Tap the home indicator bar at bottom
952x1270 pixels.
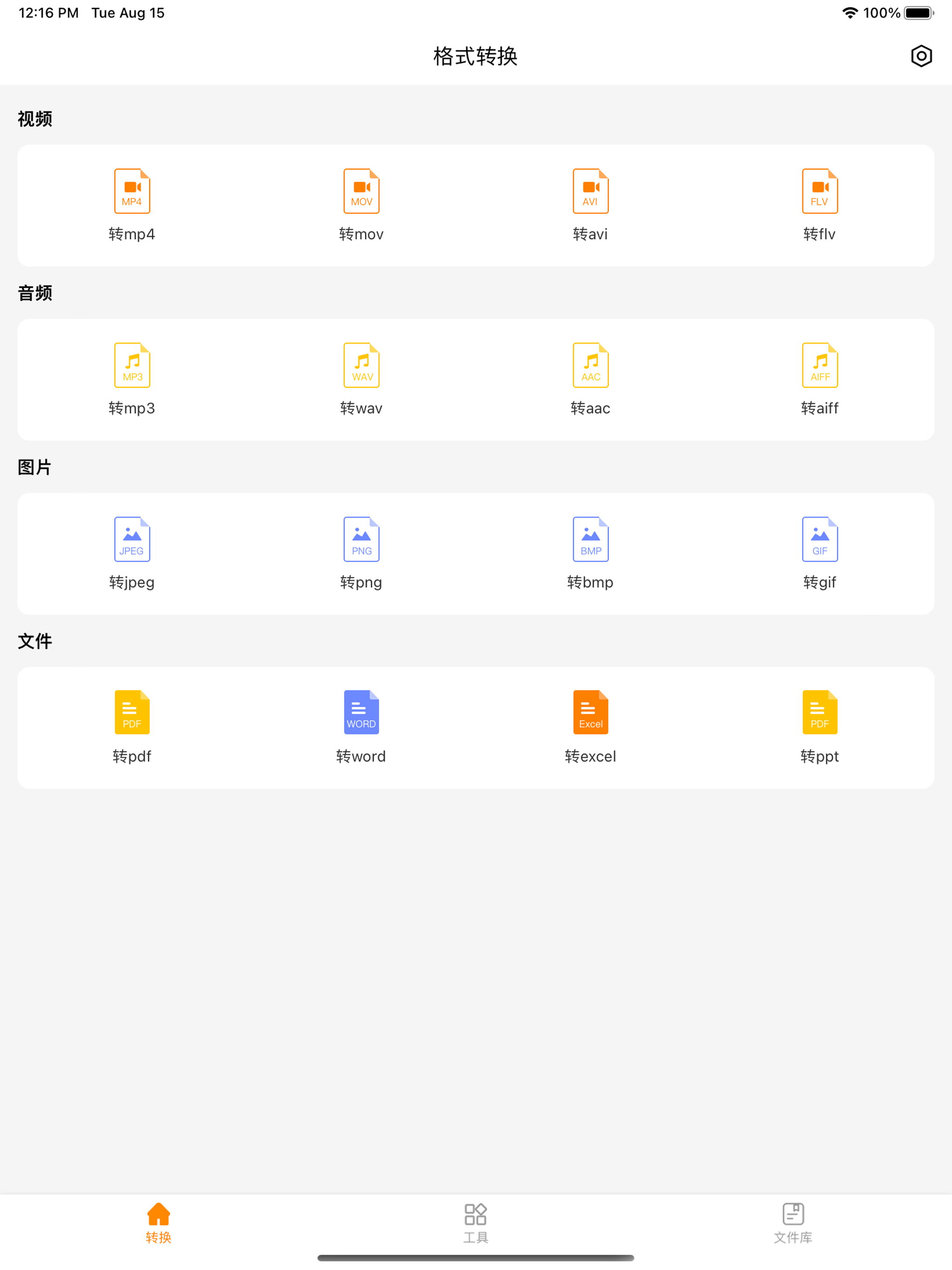pyautogui.click(x=476, y=1258)
